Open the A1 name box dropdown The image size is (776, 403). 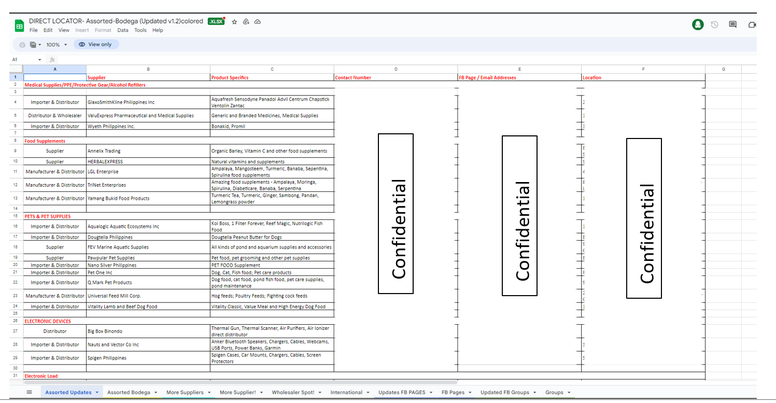(40, 59)
